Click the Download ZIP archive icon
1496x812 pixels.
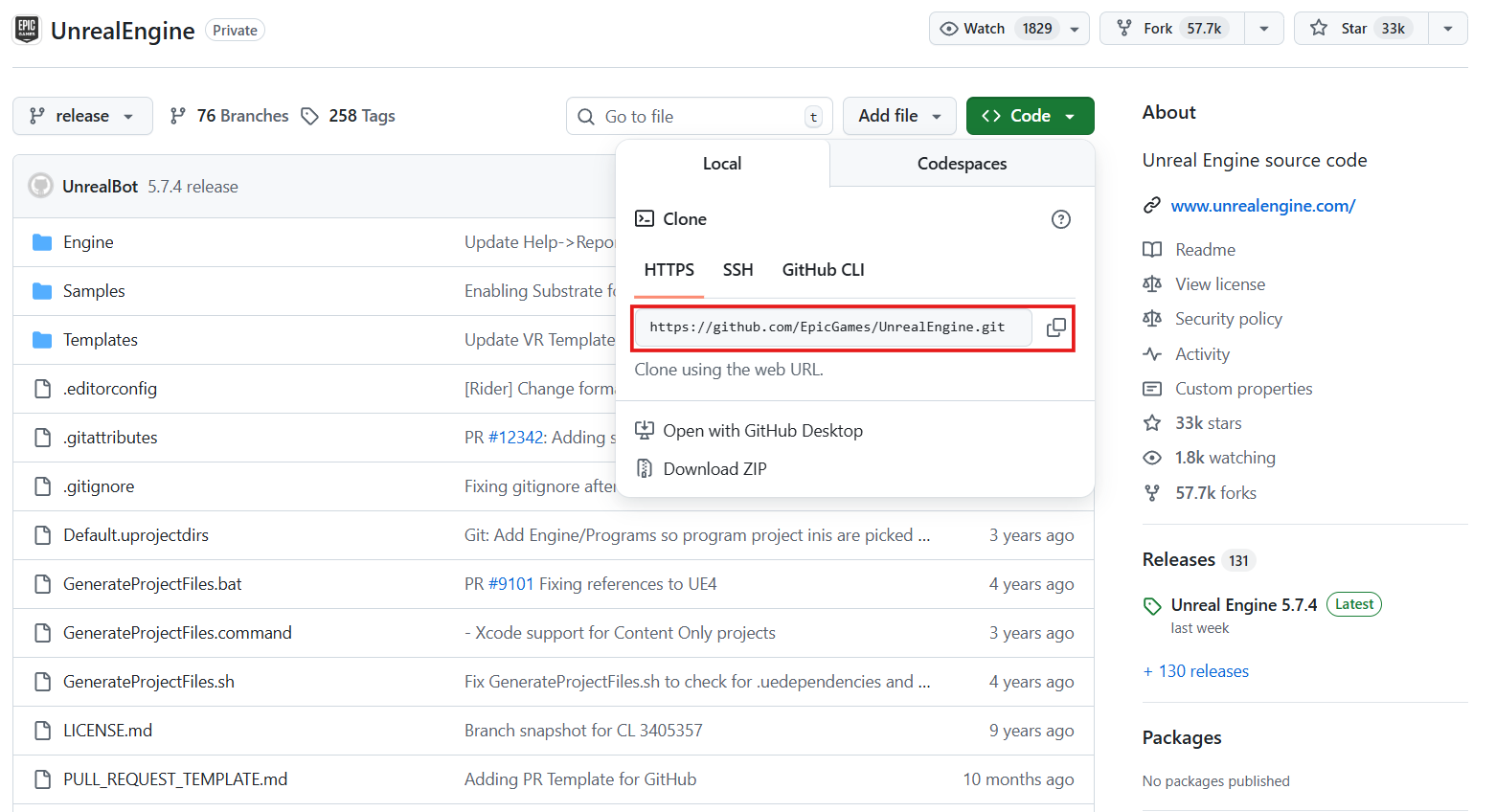pyautogui.click(x=645, y=468)
